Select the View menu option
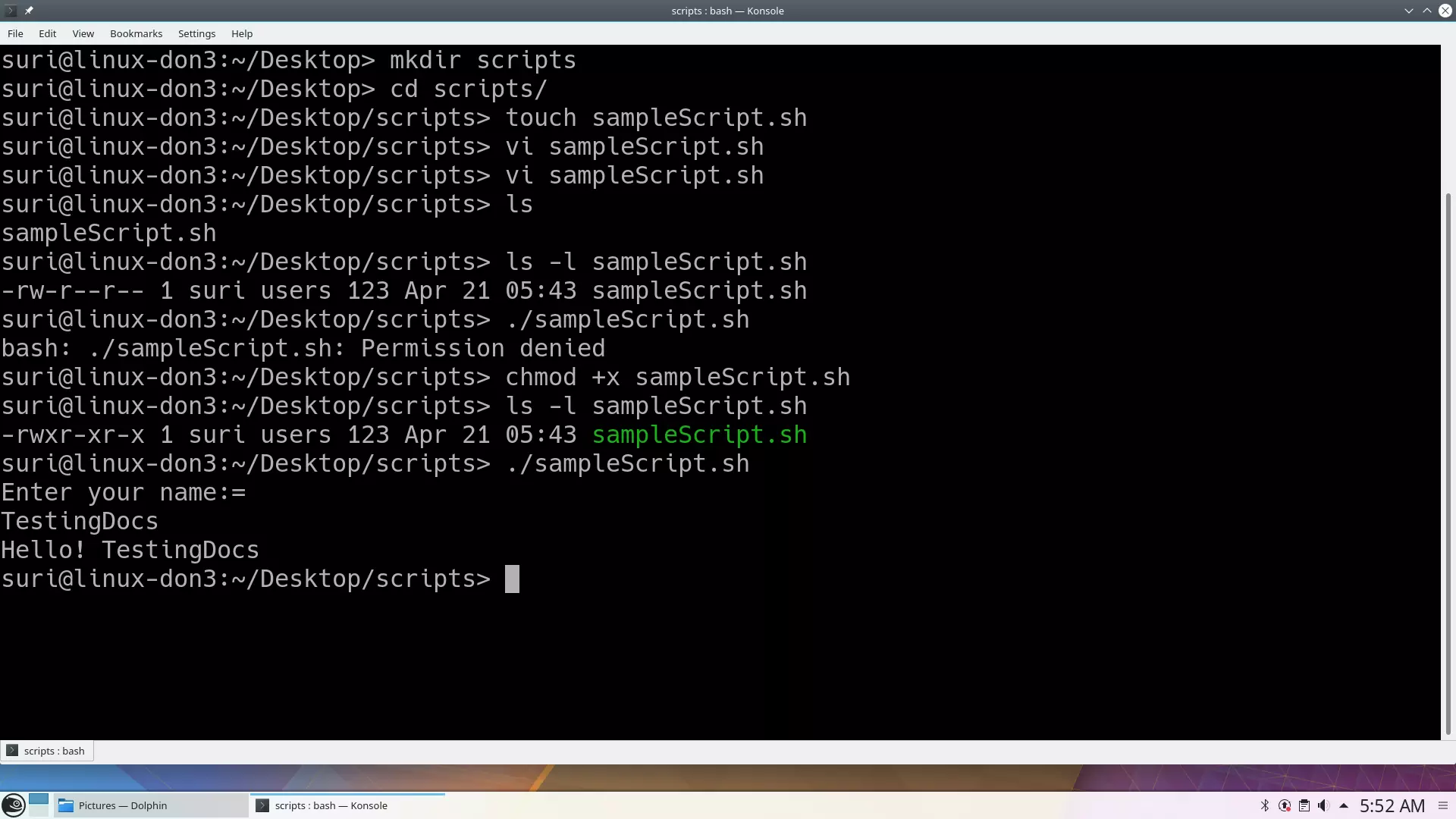The width and height of the screenshot is (1456, 819). (82, 33)
